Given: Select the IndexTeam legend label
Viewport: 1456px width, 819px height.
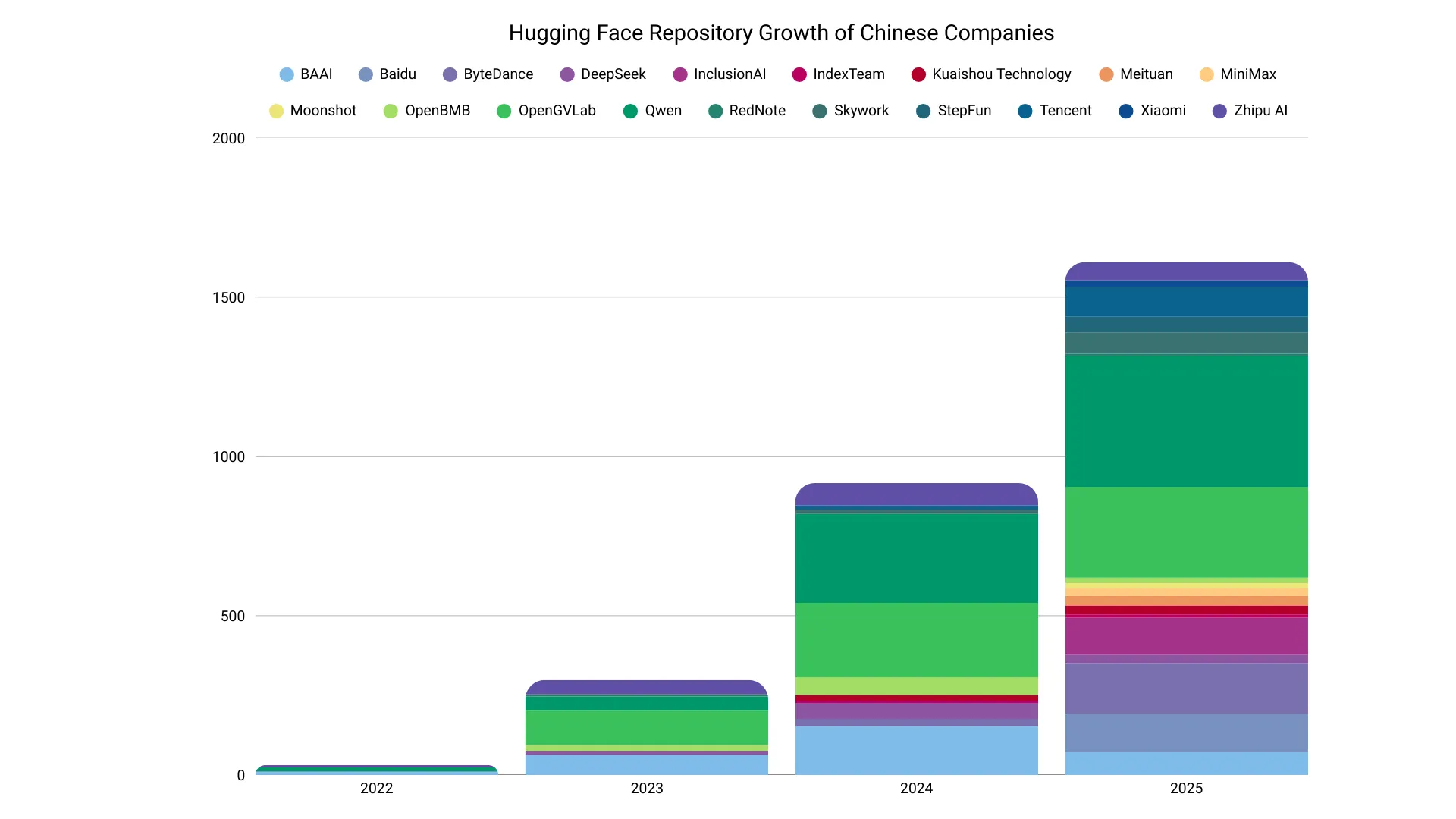Looking at the screenshot, I should (848, 74).
